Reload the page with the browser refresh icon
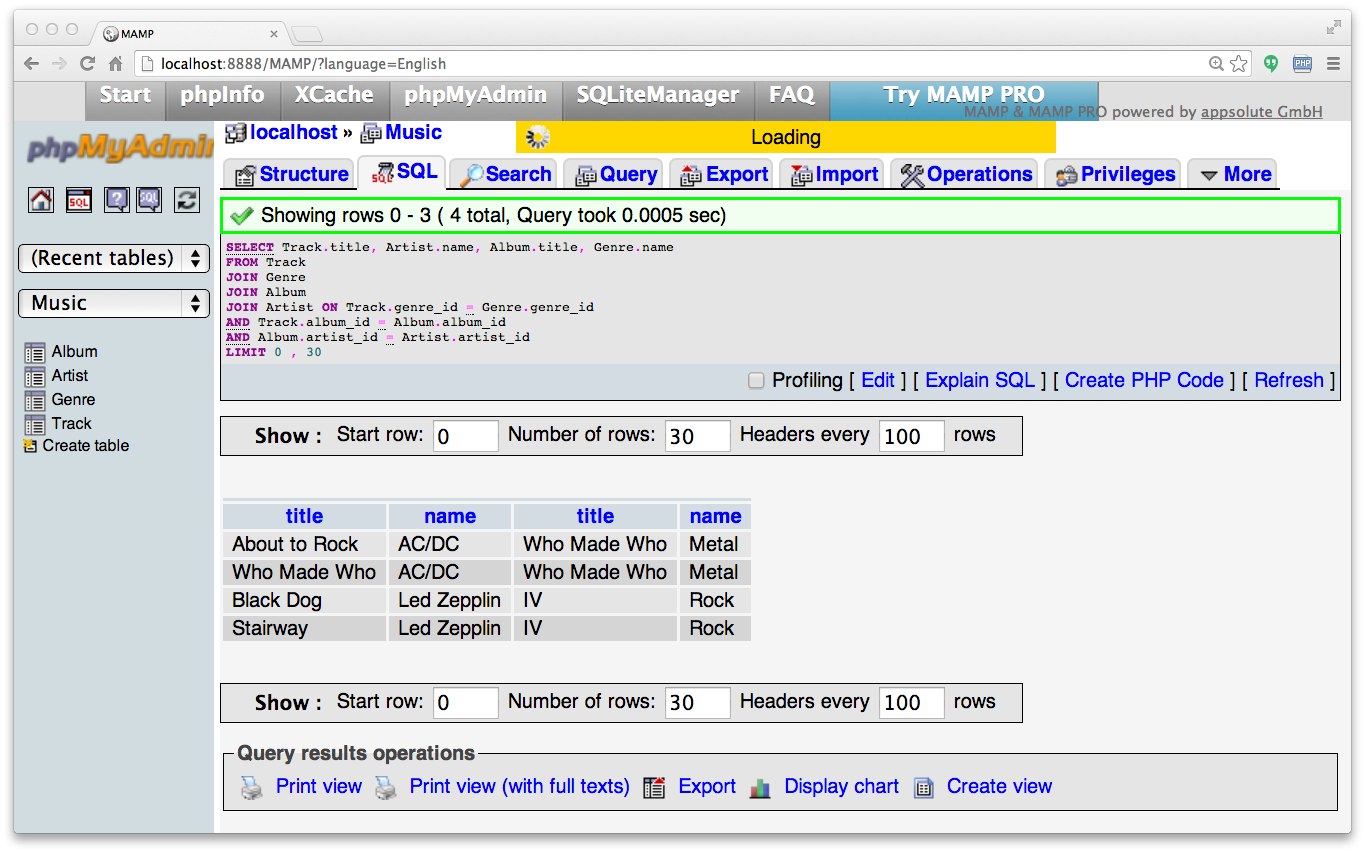The width and height of the screenshot is (1365, 853). [88, 63]
